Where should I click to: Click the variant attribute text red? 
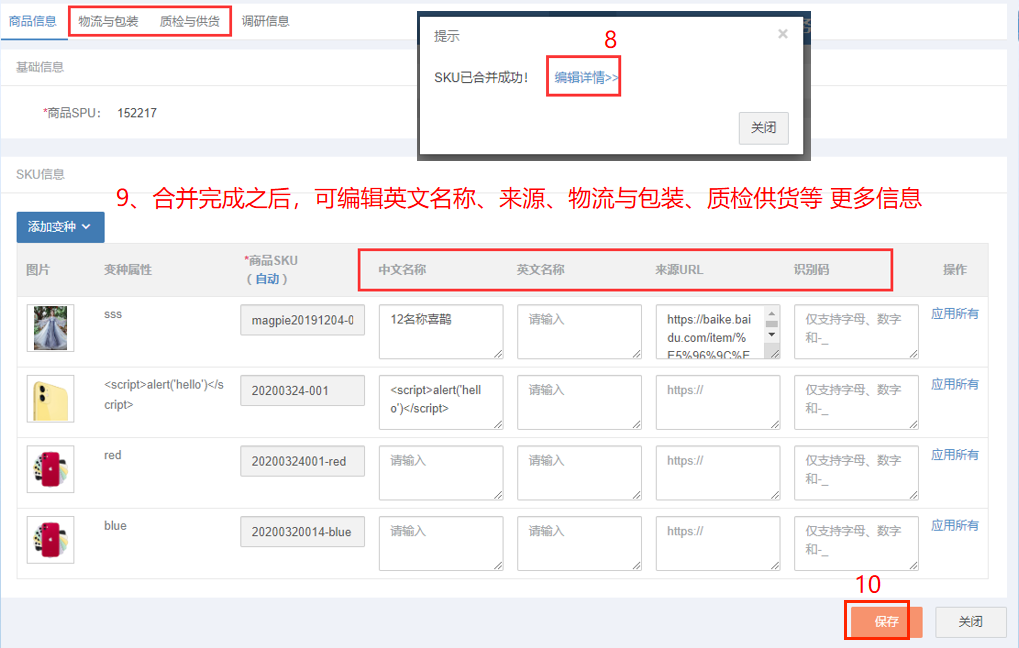112,455
